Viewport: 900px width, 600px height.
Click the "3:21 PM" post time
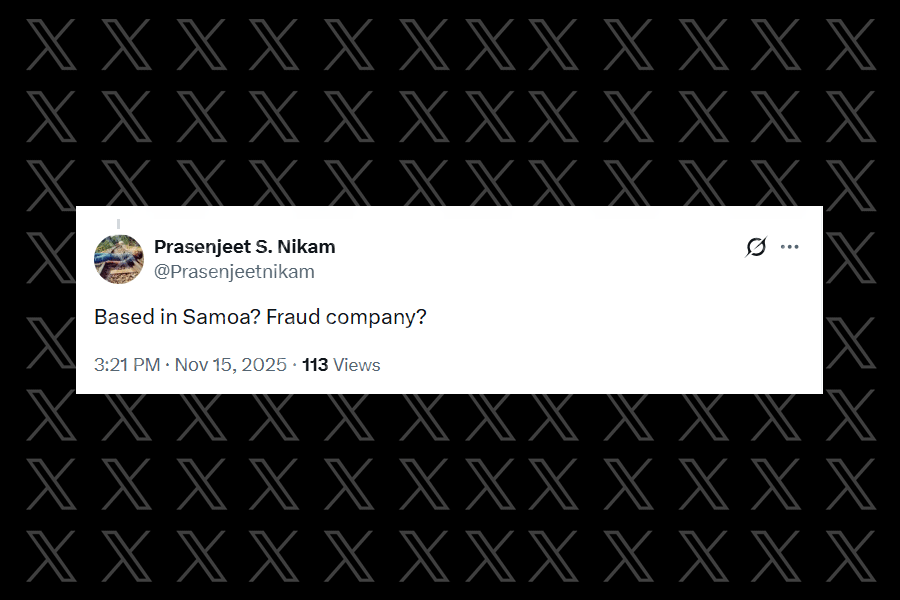(x=127, y=365)
